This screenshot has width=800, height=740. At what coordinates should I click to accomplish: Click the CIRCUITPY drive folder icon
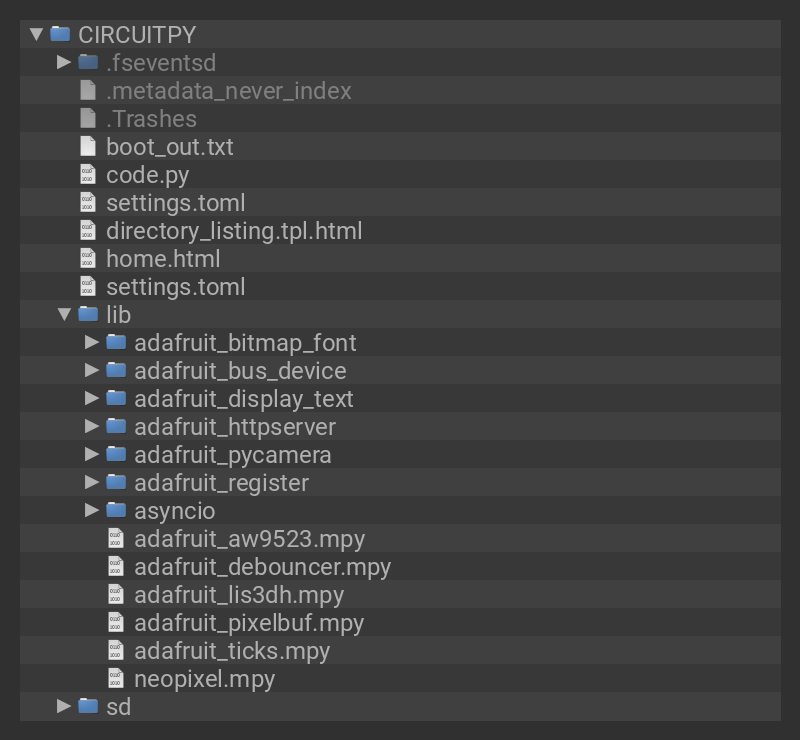click(60, 35)
